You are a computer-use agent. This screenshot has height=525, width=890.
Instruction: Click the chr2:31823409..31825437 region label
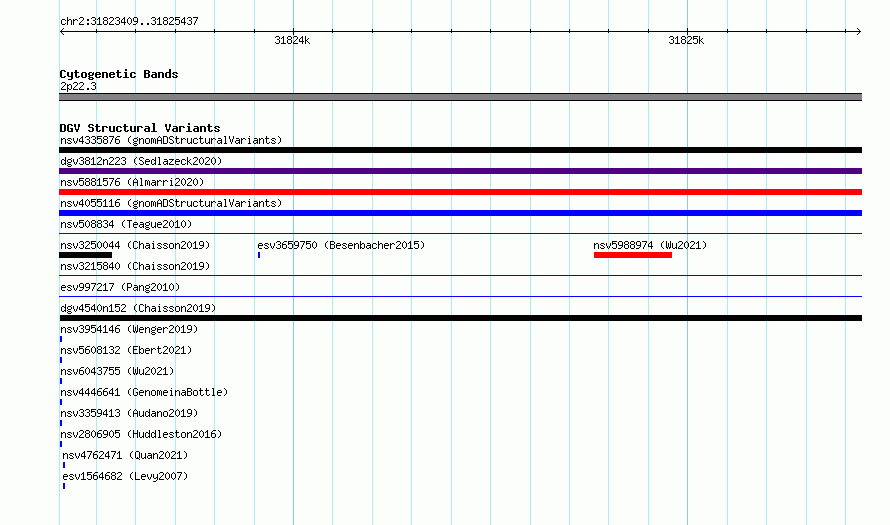pos(129,21)
